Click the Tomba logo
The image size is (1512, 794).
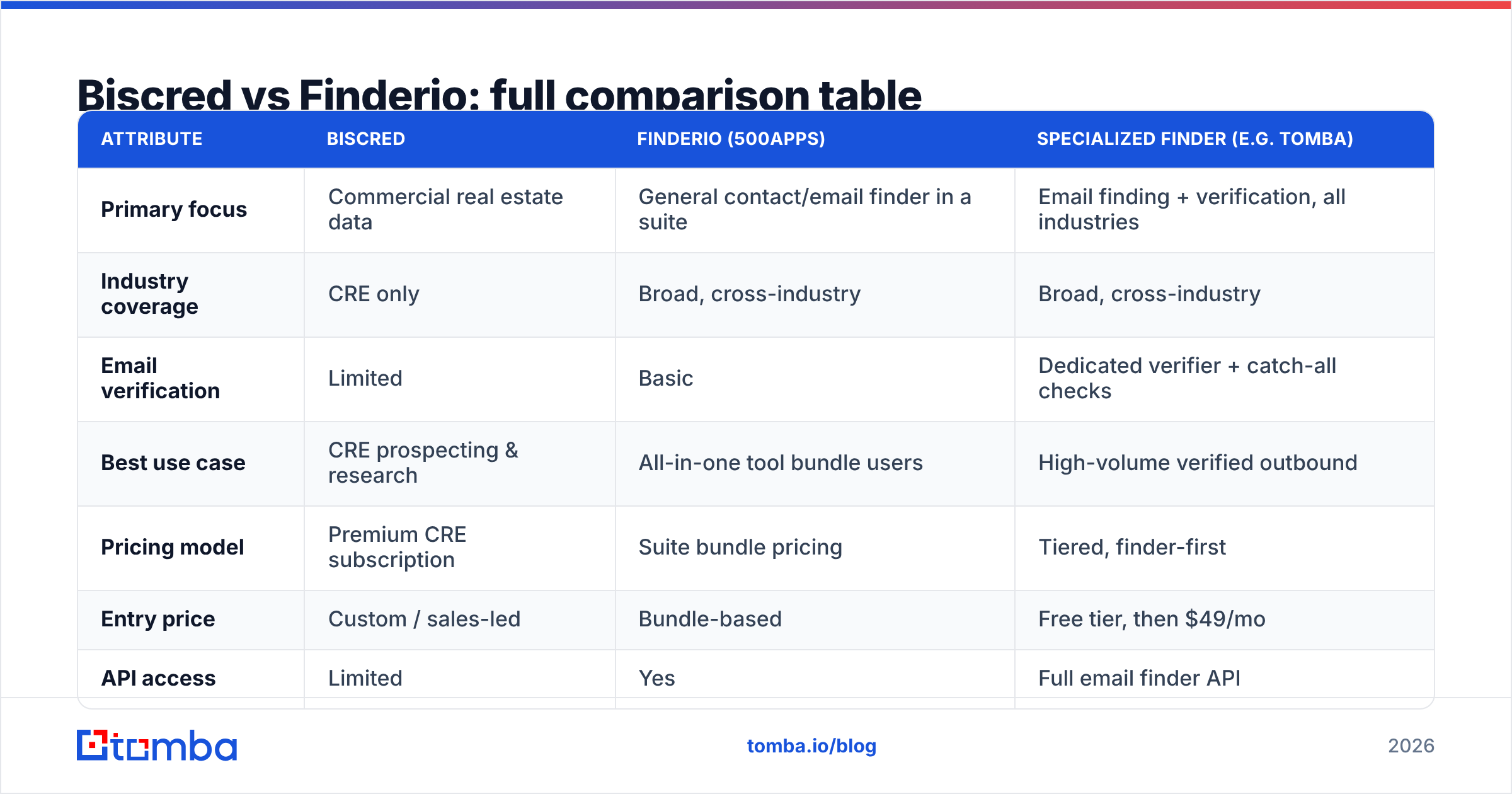(157, 745)
